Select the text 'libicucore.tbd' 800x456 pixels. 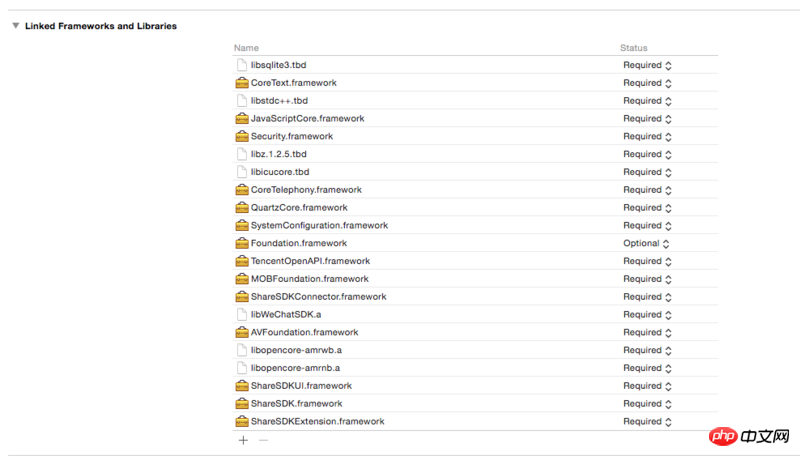tap(280, 172)
